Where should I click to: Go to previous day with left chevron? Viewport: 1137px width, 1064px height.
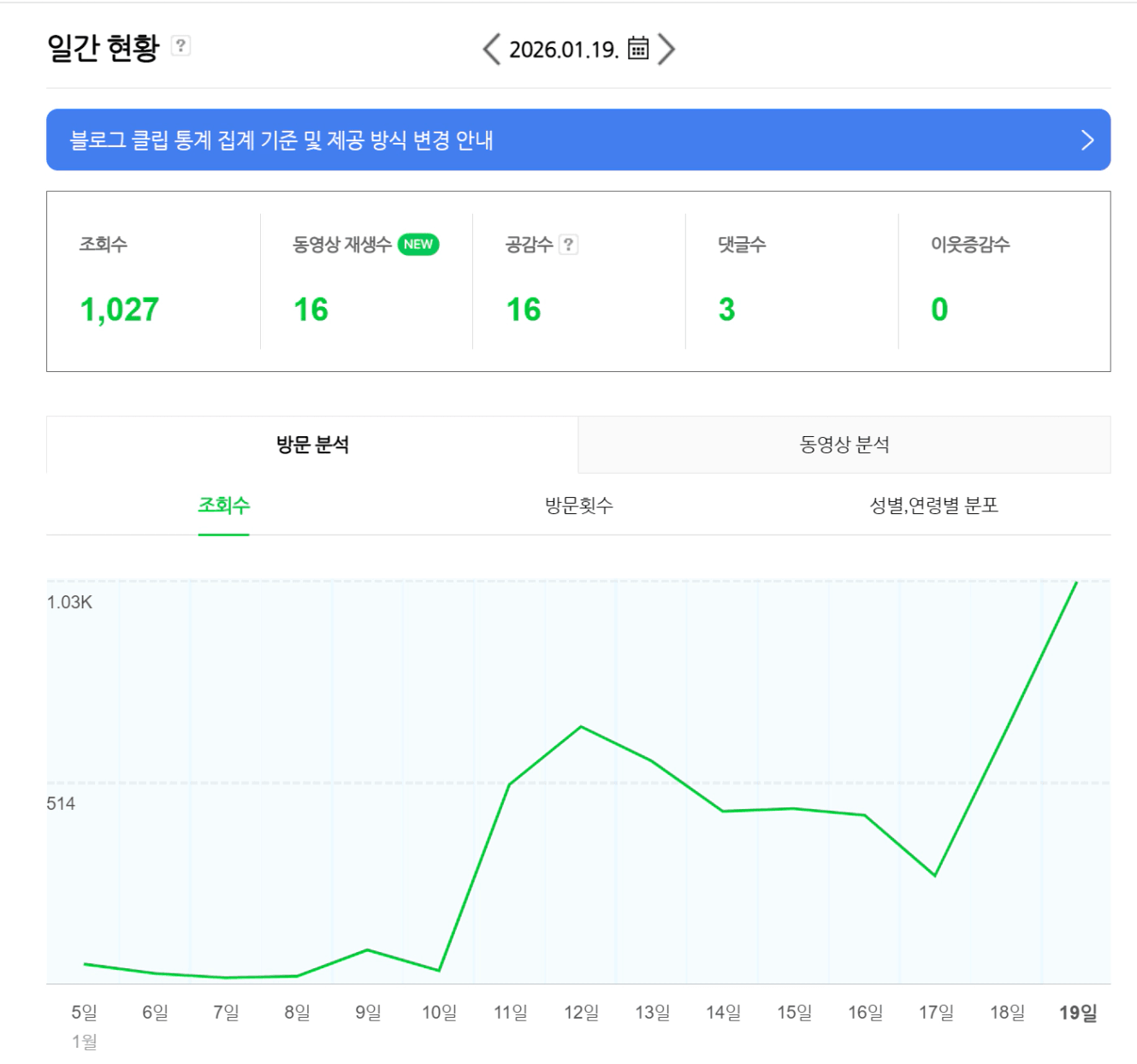click(x=491, y=49)
